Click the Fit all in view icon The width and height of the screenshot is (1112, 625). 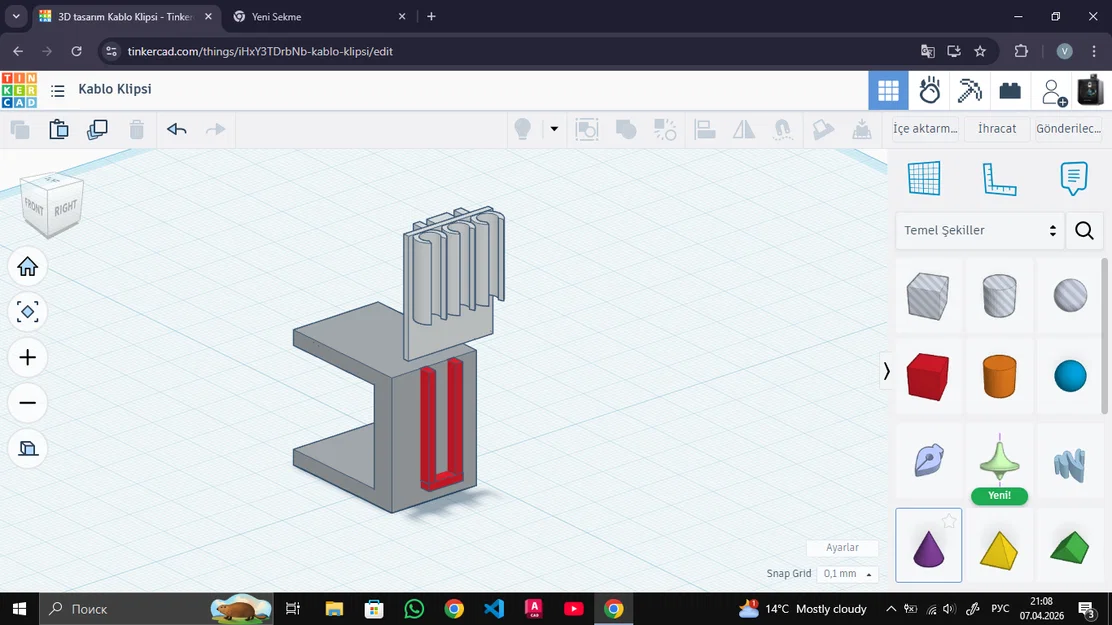(x=28, y=312)
